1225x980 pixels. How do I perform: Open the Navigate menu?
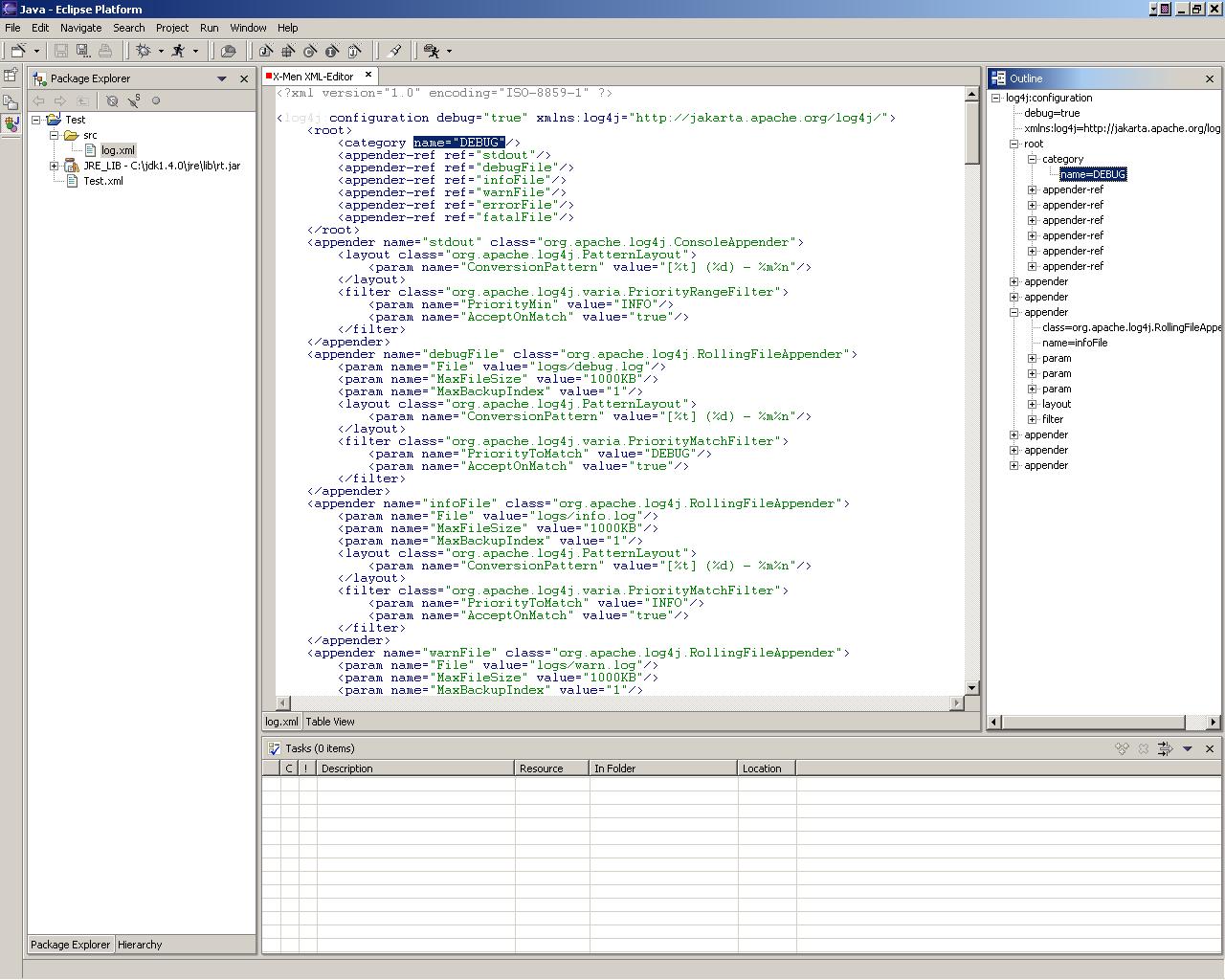[80, 28]
